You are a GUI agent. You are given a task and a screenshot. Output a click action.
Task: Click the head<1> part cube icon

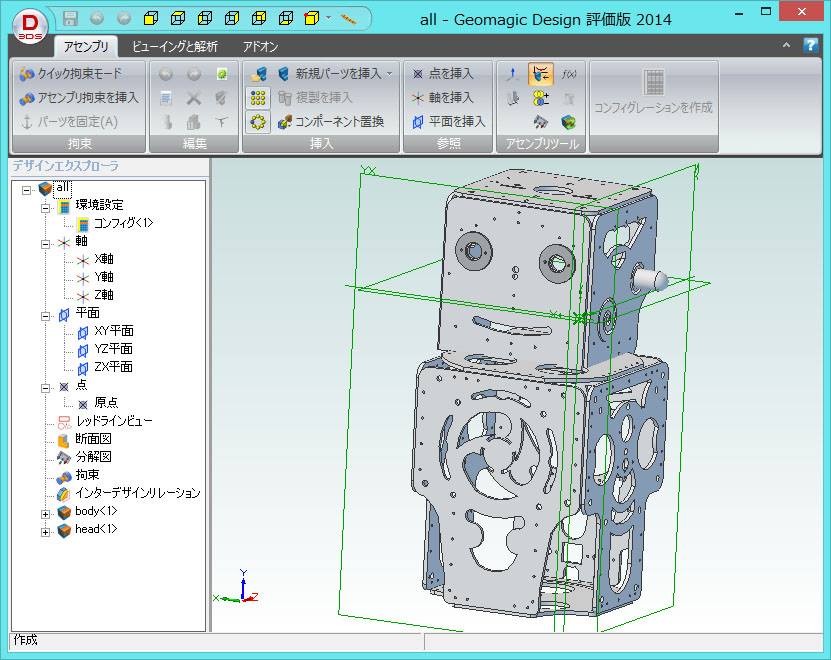64,530
